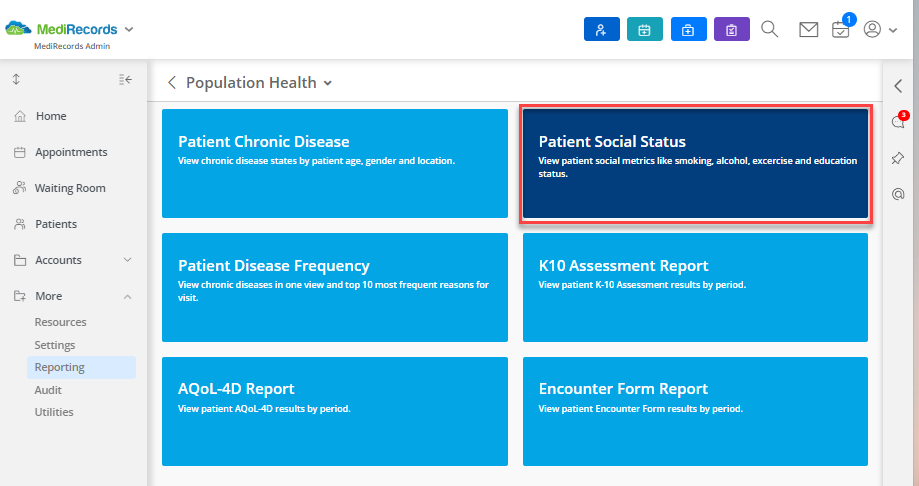Click the Appointments calendar sidebar icon
The width and height of the screenshot is (919, 486).
(20, 152)
